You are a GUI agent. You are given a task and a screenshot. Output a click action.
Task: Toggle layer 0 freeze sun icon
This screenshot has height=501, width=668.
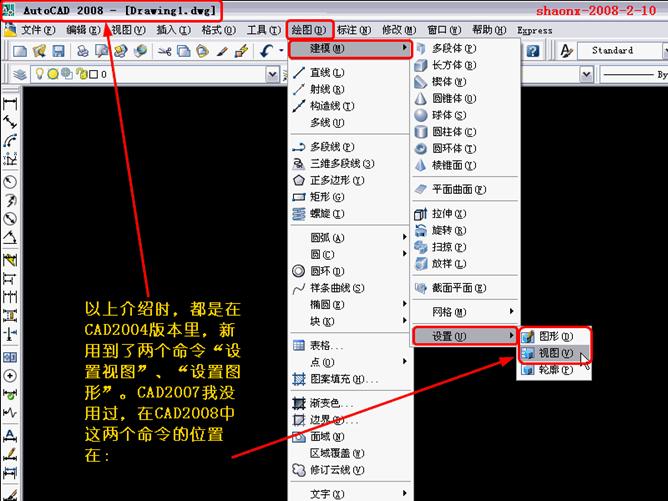53,74
